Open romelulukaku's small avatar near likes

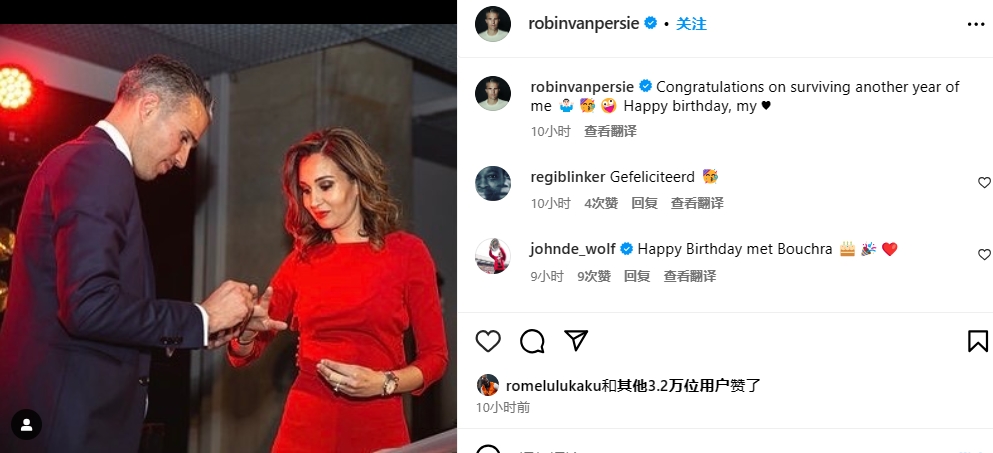(x=487, y=385)
